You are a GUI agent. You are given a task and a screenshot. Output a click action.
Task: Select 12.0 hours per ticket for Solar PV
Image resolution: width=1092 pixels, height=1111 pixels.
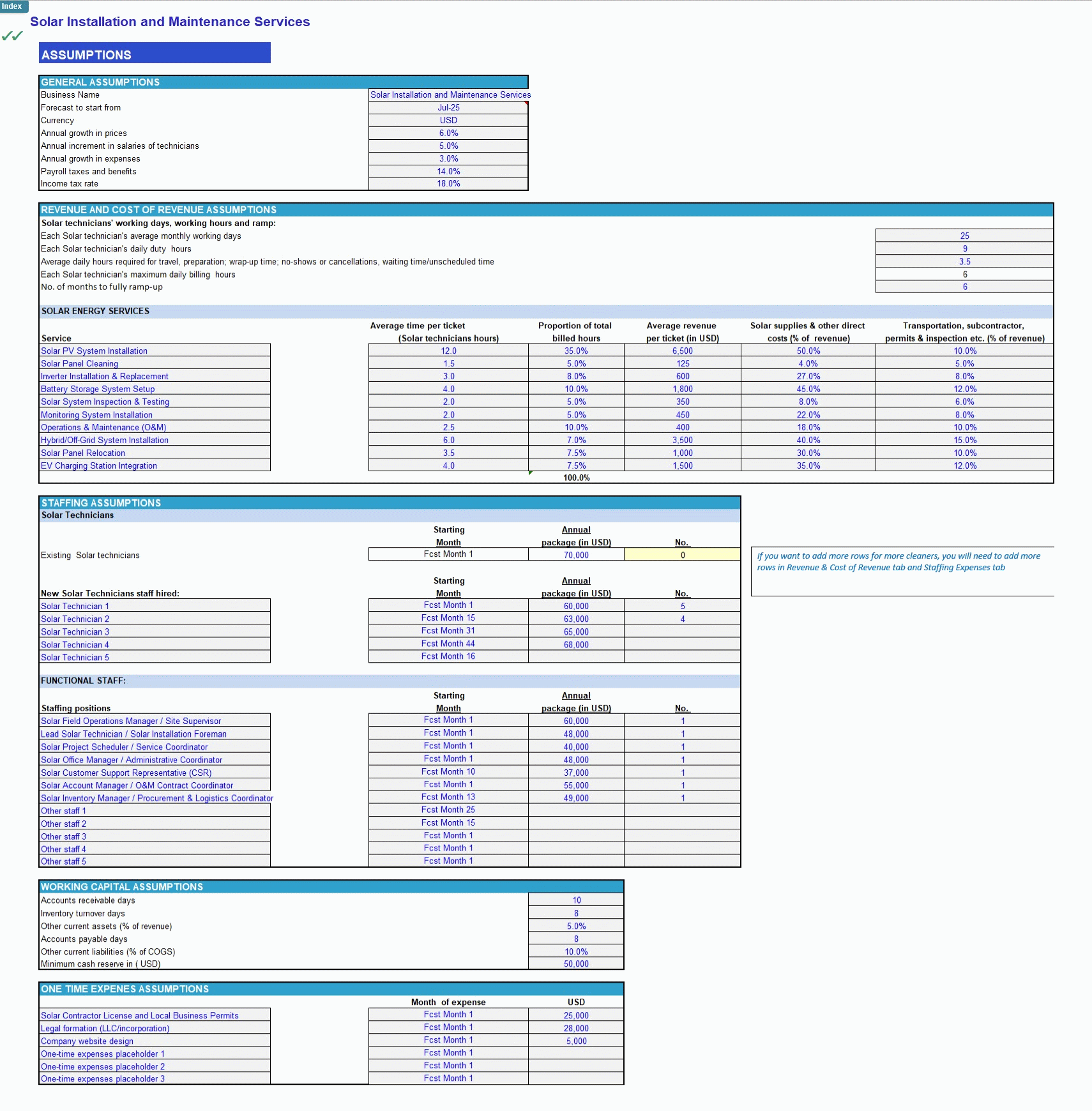click(x=448, y=351)
